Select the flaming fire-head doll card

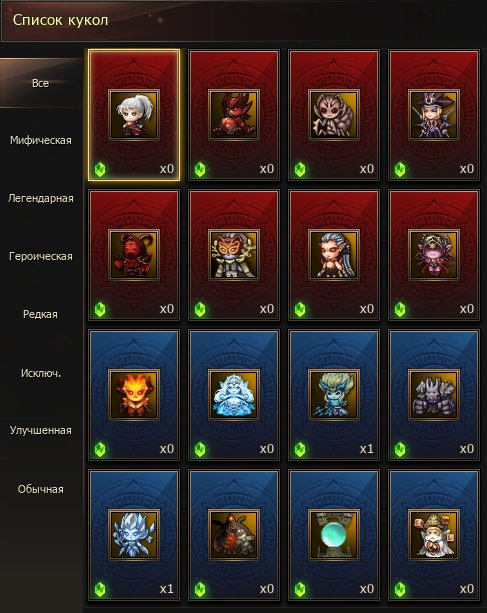click(x=134, y=395)
